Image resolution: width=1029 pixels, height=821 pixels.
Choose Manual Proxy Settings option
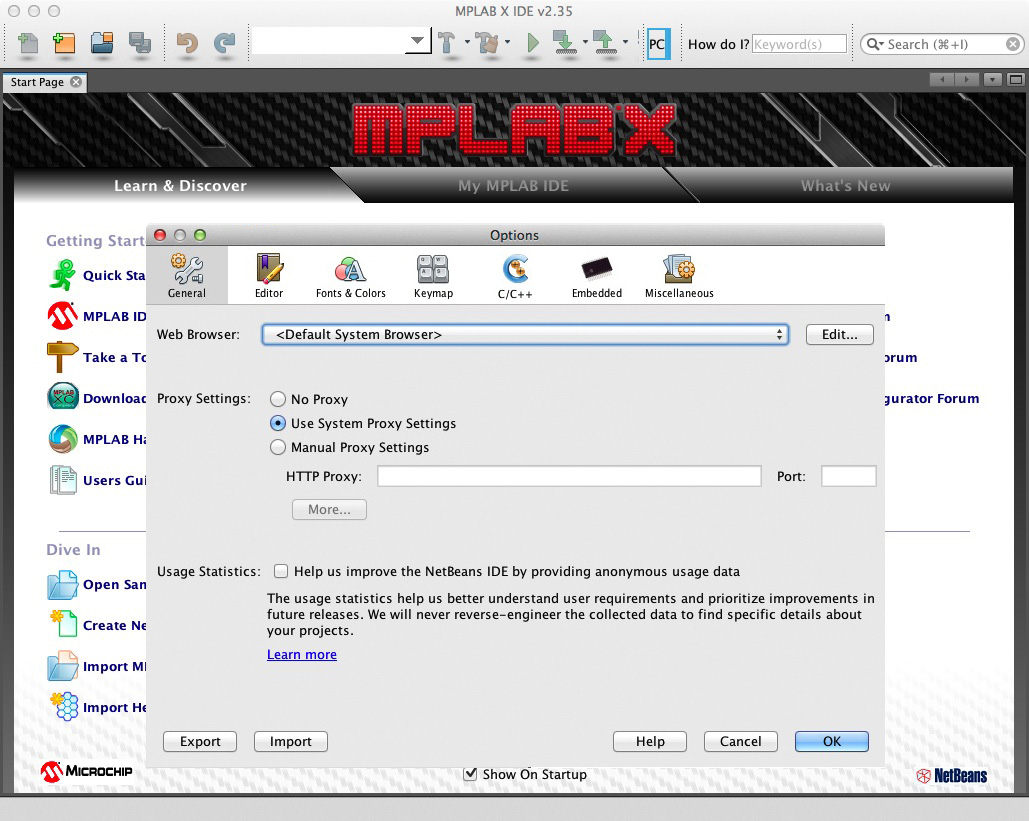[278, 447]
